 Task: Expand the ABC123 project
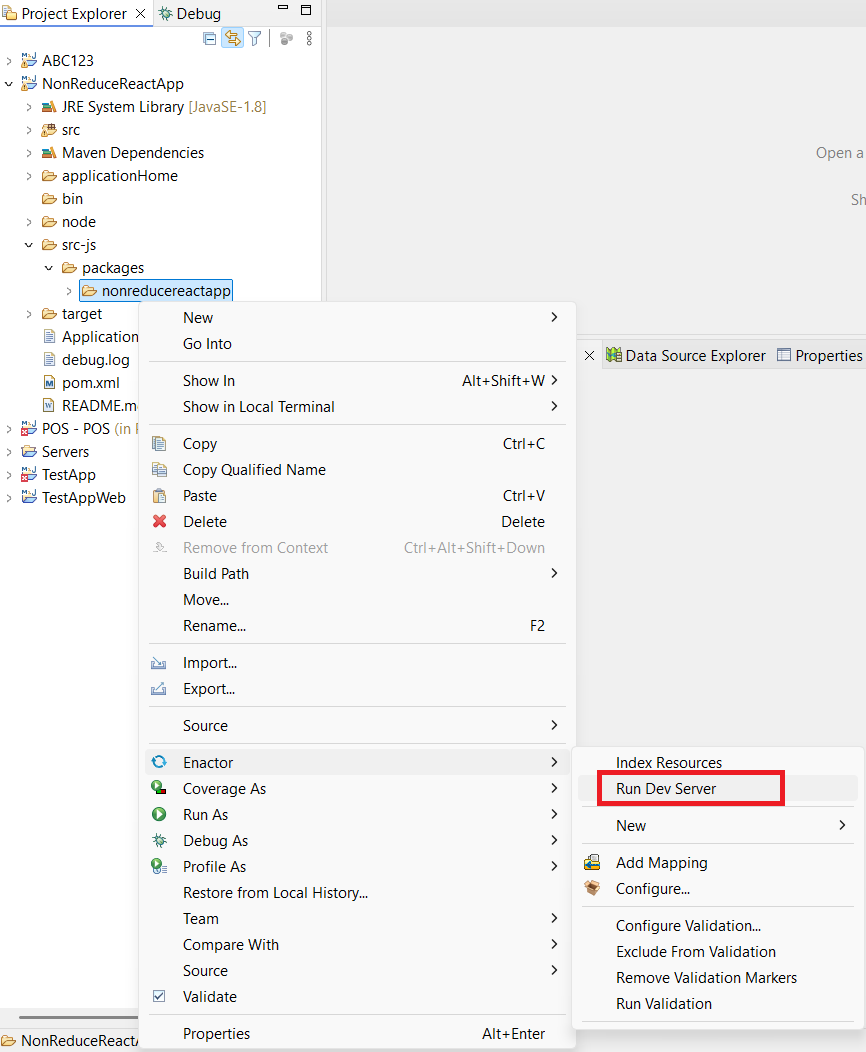[x=9, y=61]
